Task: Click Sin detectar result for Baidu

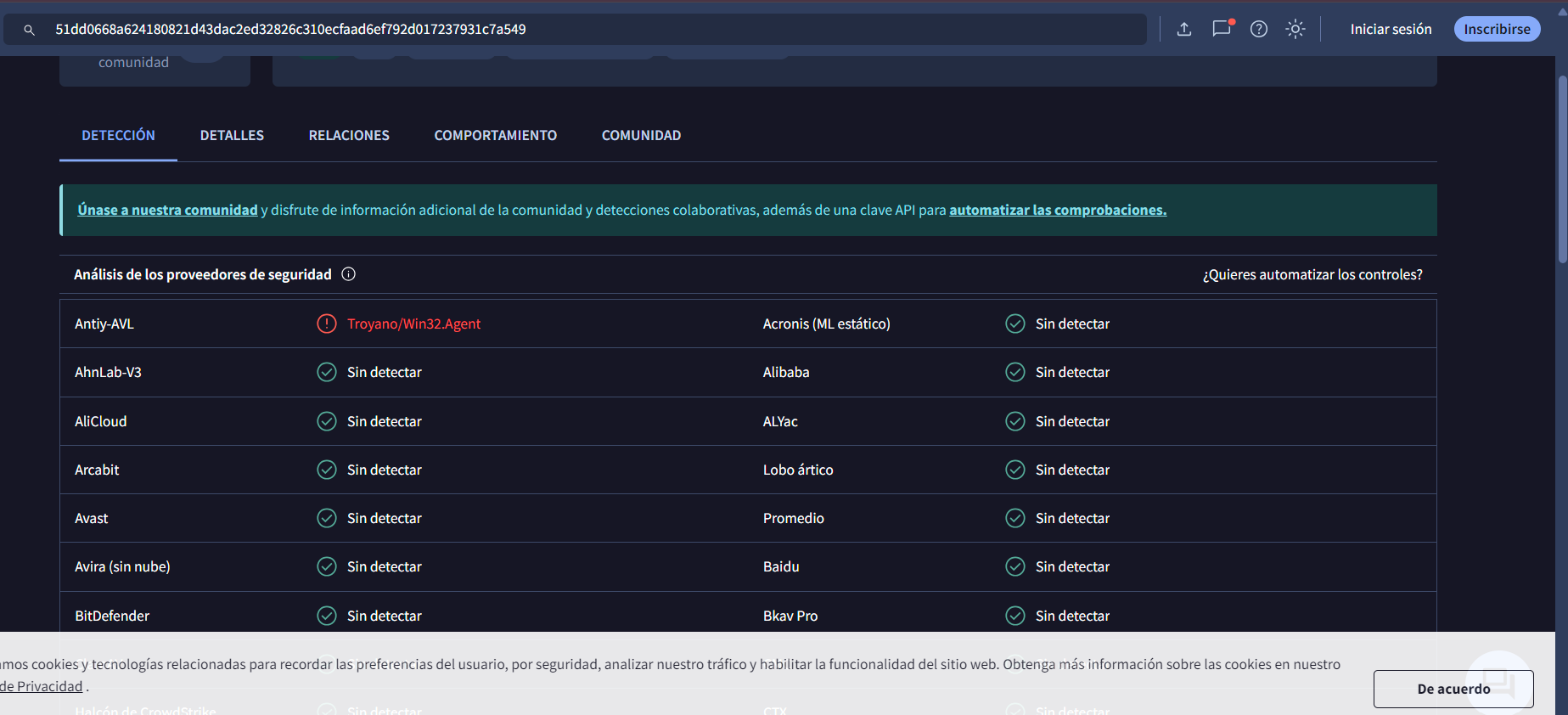Action: 1072,566
